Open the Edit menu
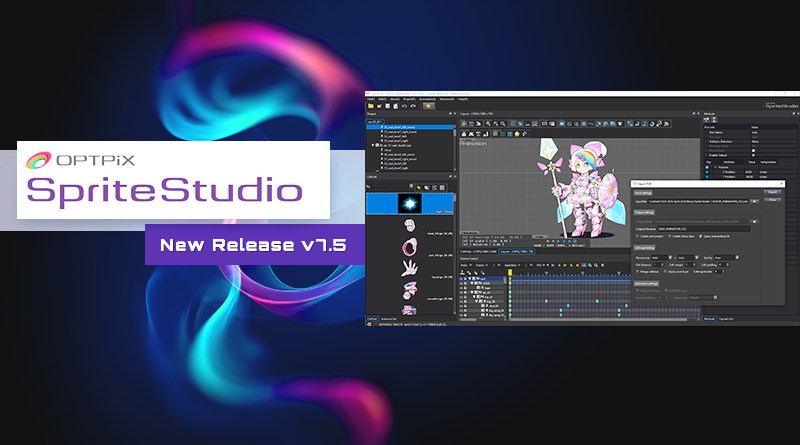800x445 pixels. [x=382, y=99]
